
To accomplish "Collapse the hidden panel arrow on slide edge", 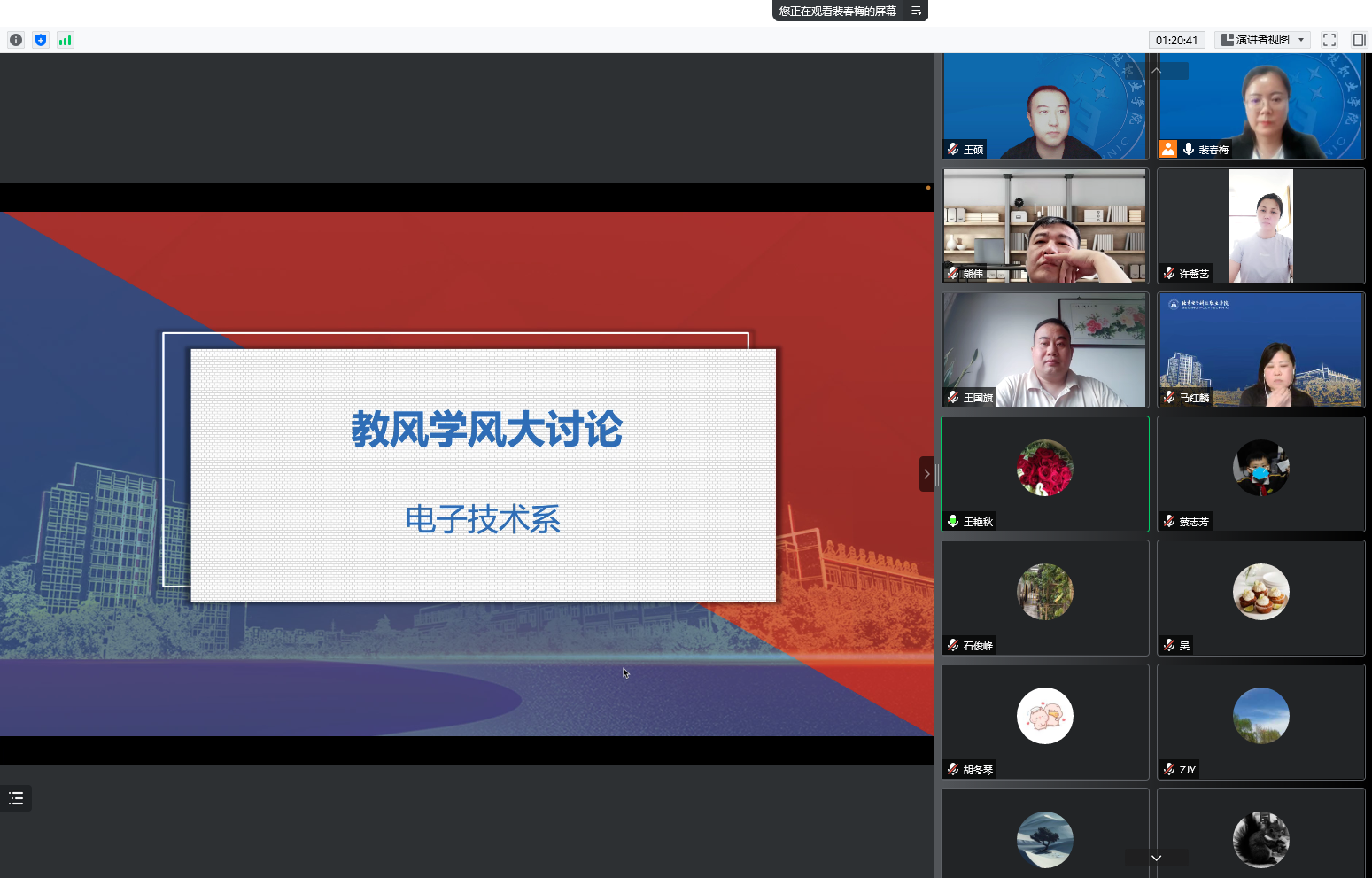I will pos(926,474).
